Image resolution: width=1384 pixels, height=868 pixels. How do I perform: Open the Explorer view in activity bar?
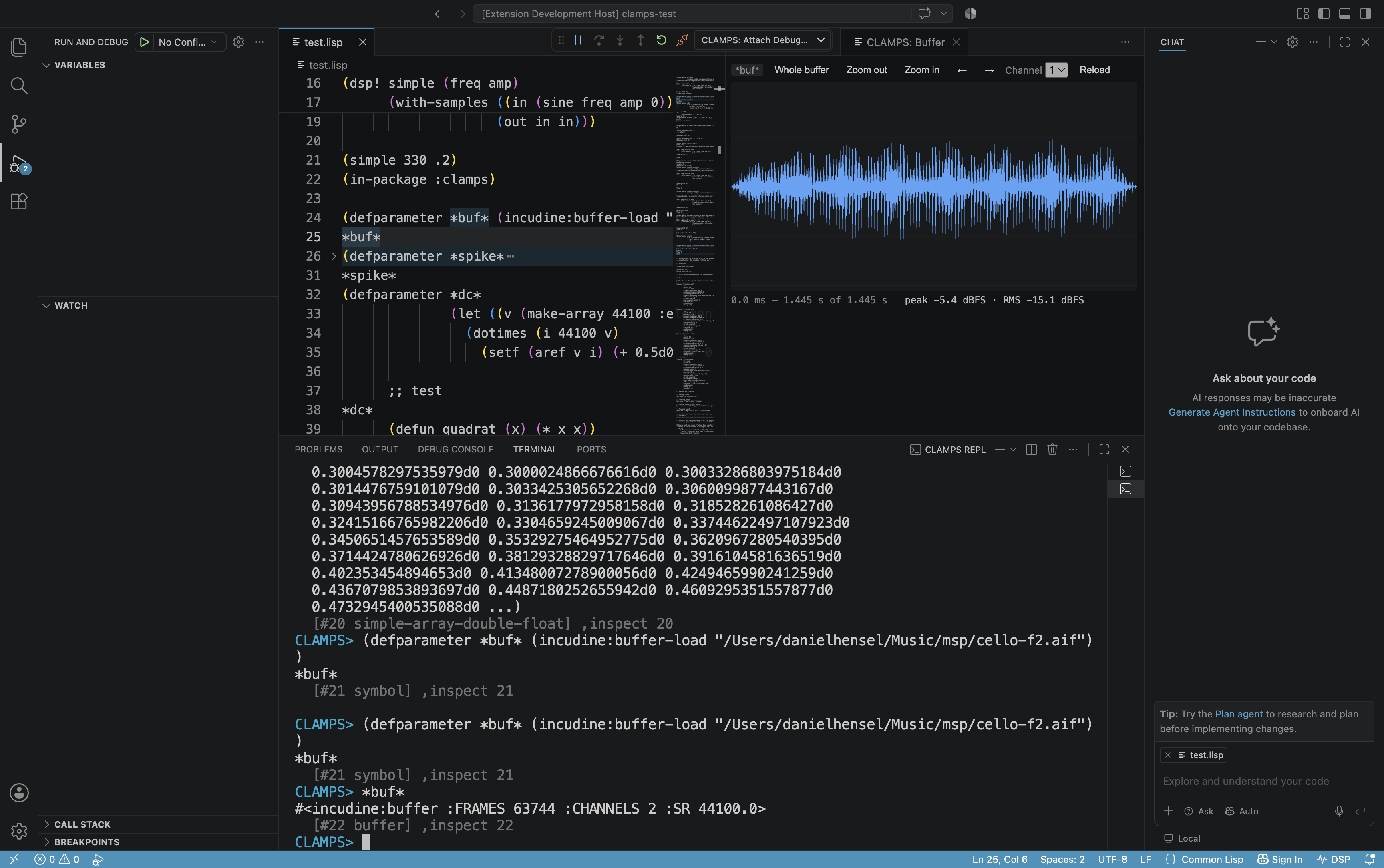point(19,46)
